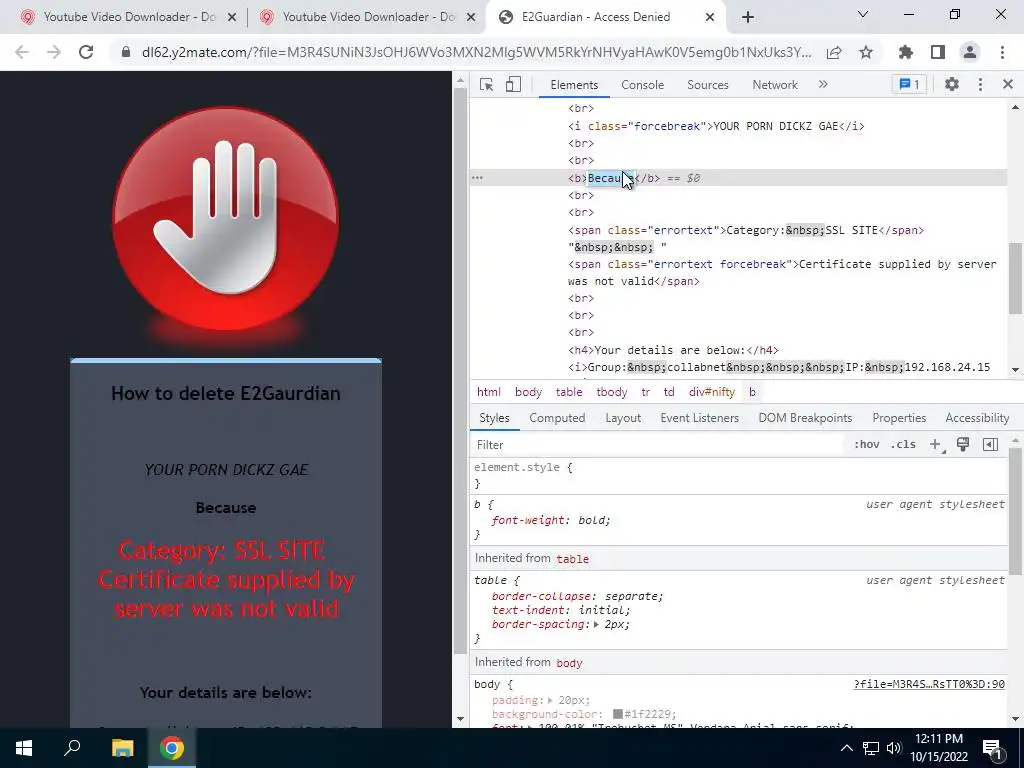
Task: Share this page icon in address bar
Action: click(834, 52)
